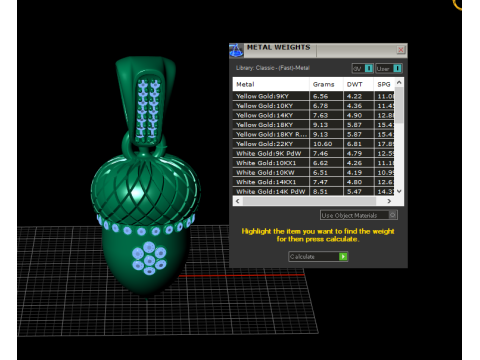480x360 pixels.
Task: Select the Yellow Gold:9KY row
Action: (x=313, y=96)
